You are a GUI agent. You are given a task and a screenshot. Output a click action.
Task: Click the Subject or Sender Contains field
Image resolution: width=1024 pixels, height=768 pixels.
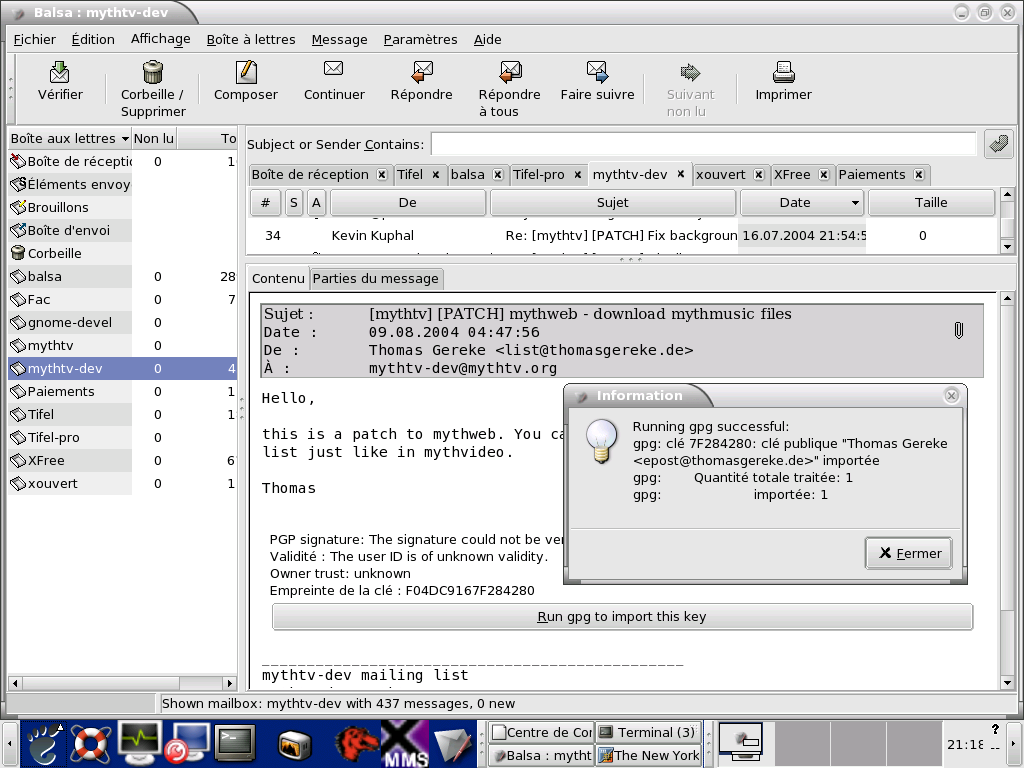703,144
